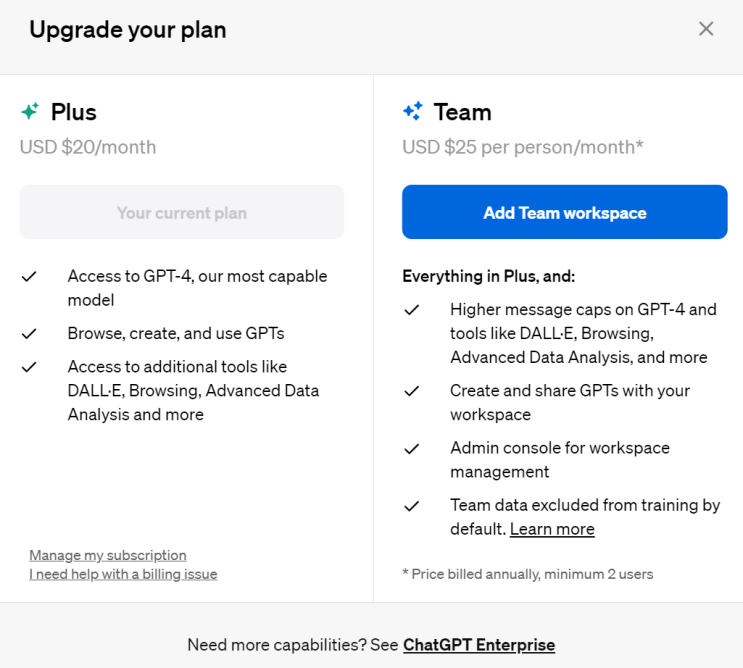
Task: Click the blue Team sparkle icon
Action: [x=413, y=112]
